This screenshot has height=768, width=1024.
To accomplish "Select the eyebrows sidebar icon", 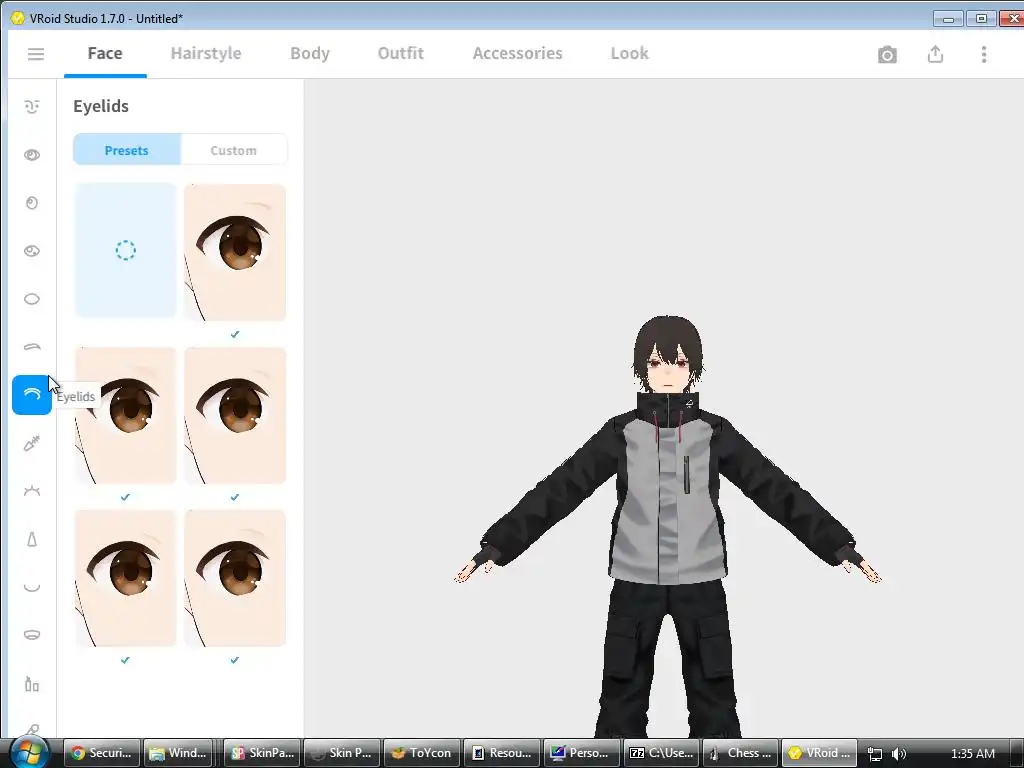I will (32, 347).
